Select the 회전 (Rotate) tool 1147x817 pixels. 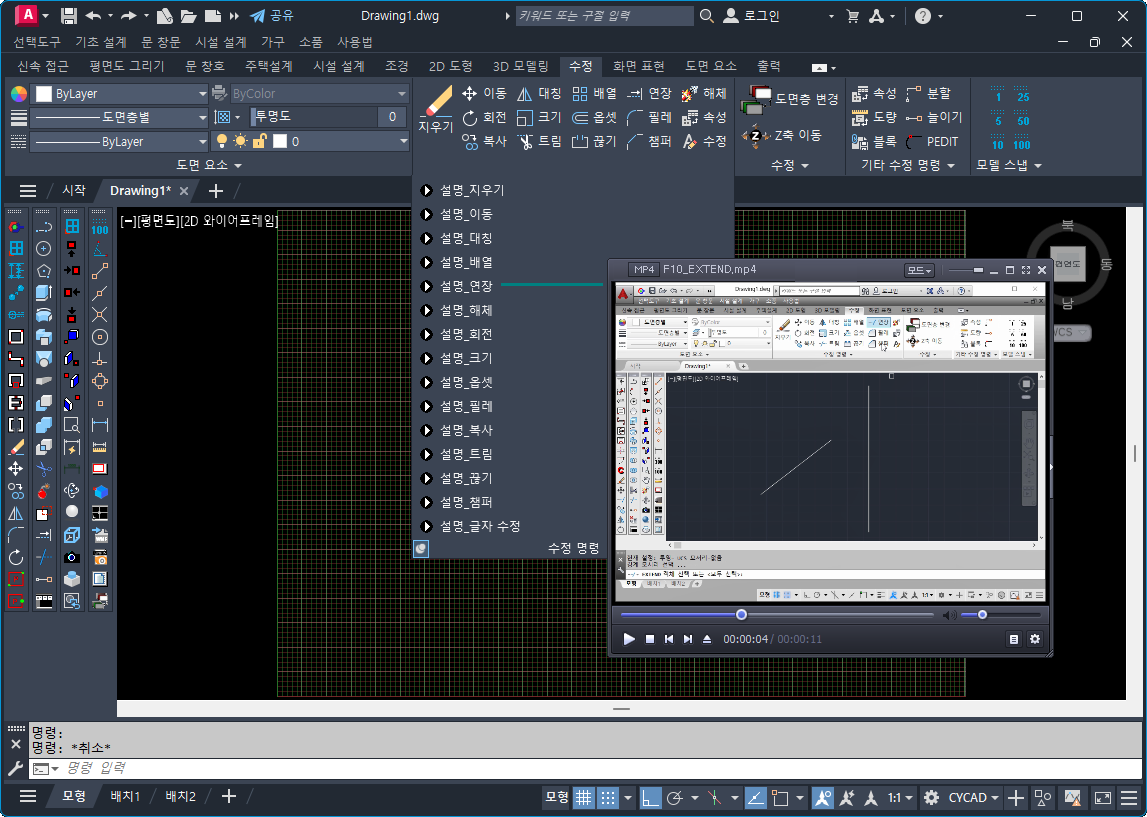point(484,118)
